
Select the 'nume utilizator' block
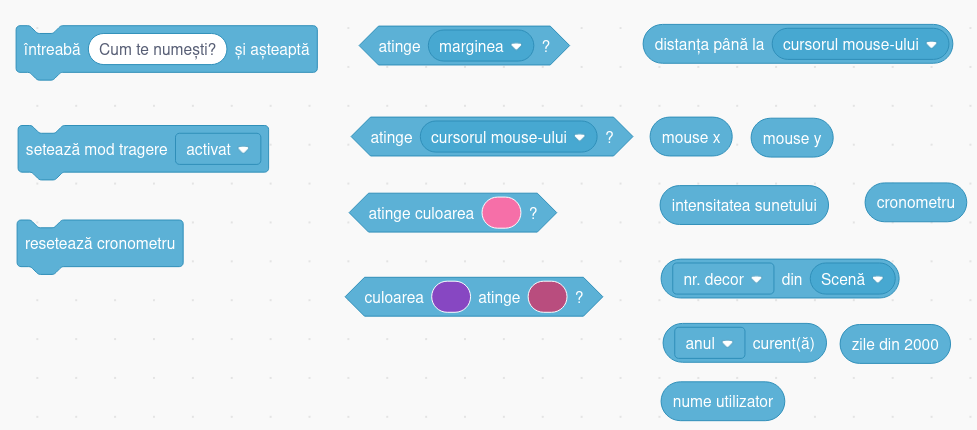pyautogui.click(x=722, y=401)
